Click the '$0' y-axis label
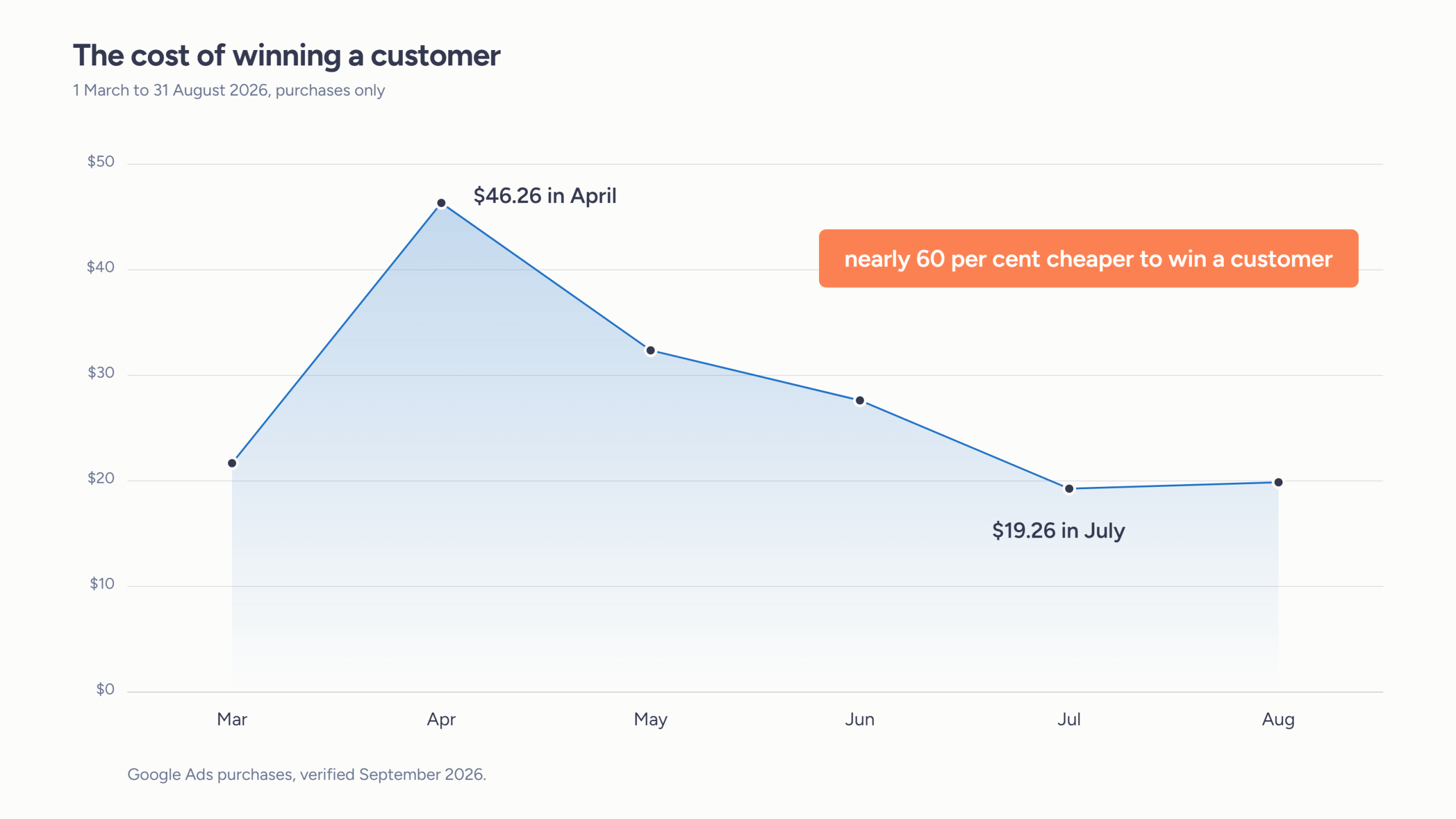This screenshot has height=819, width=1456. 105,689
